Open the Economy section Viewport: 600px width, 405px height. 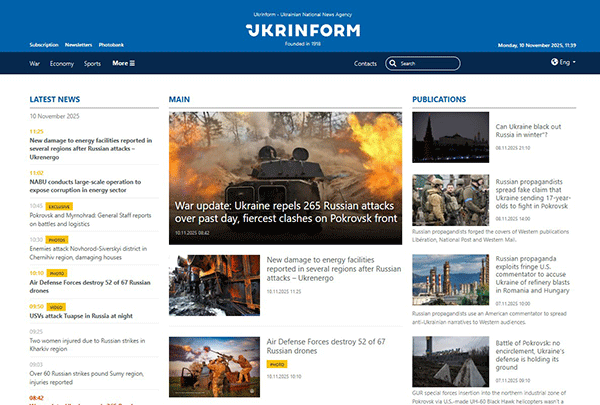pos(62,64)
